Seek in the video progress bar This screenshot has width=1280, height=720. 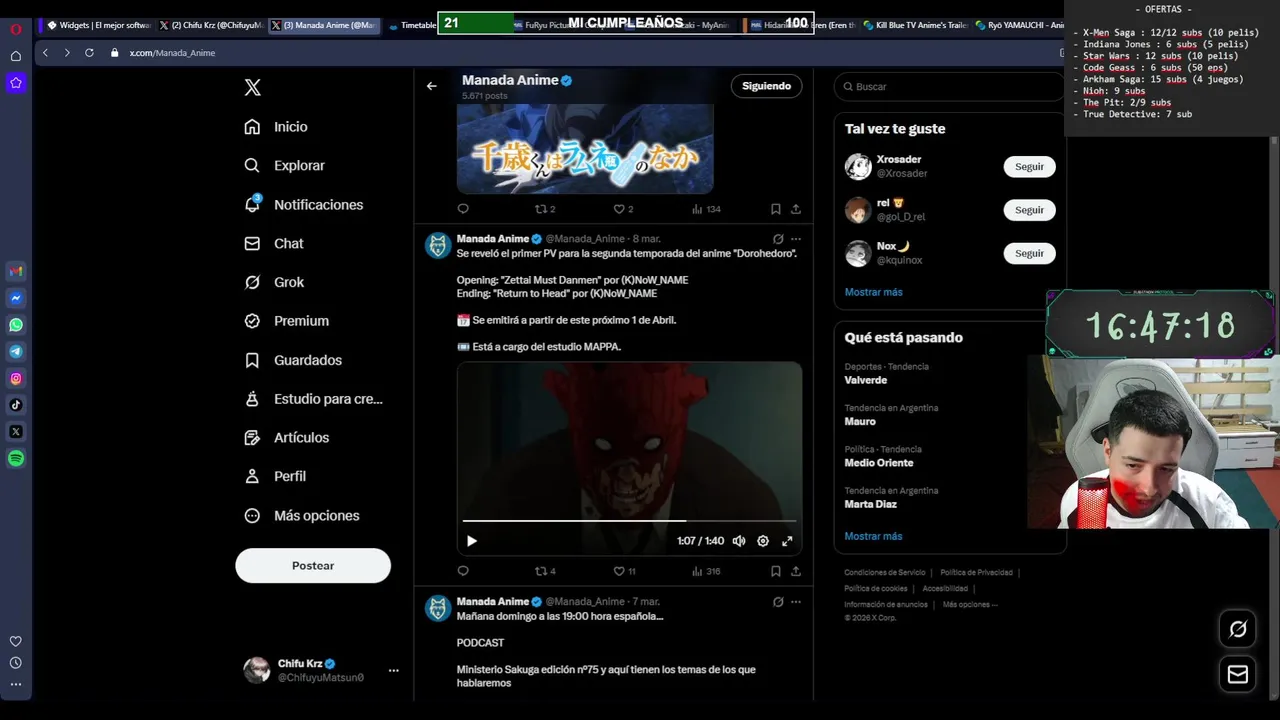coord(629,521)
